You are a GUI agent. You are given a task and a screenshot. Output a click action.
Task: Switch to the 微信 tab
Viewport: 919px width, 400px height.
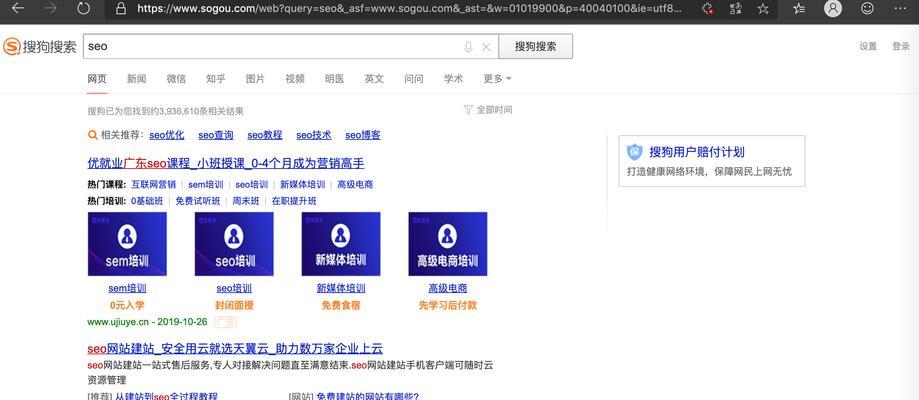pyautogui.click(x=176, y=79)
